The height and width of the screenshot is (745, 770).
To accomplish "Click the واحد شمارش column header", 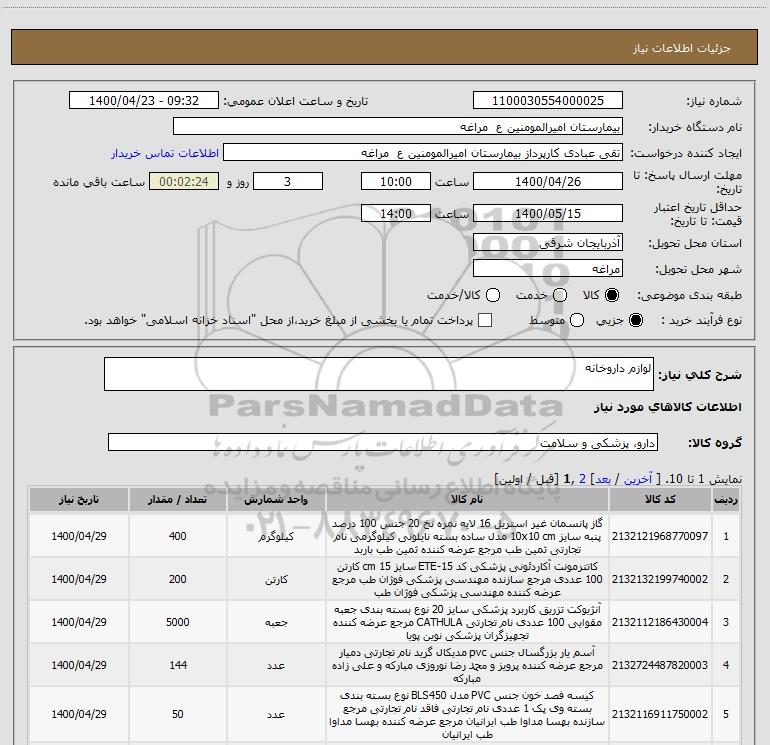I will (x=276, y=499).
